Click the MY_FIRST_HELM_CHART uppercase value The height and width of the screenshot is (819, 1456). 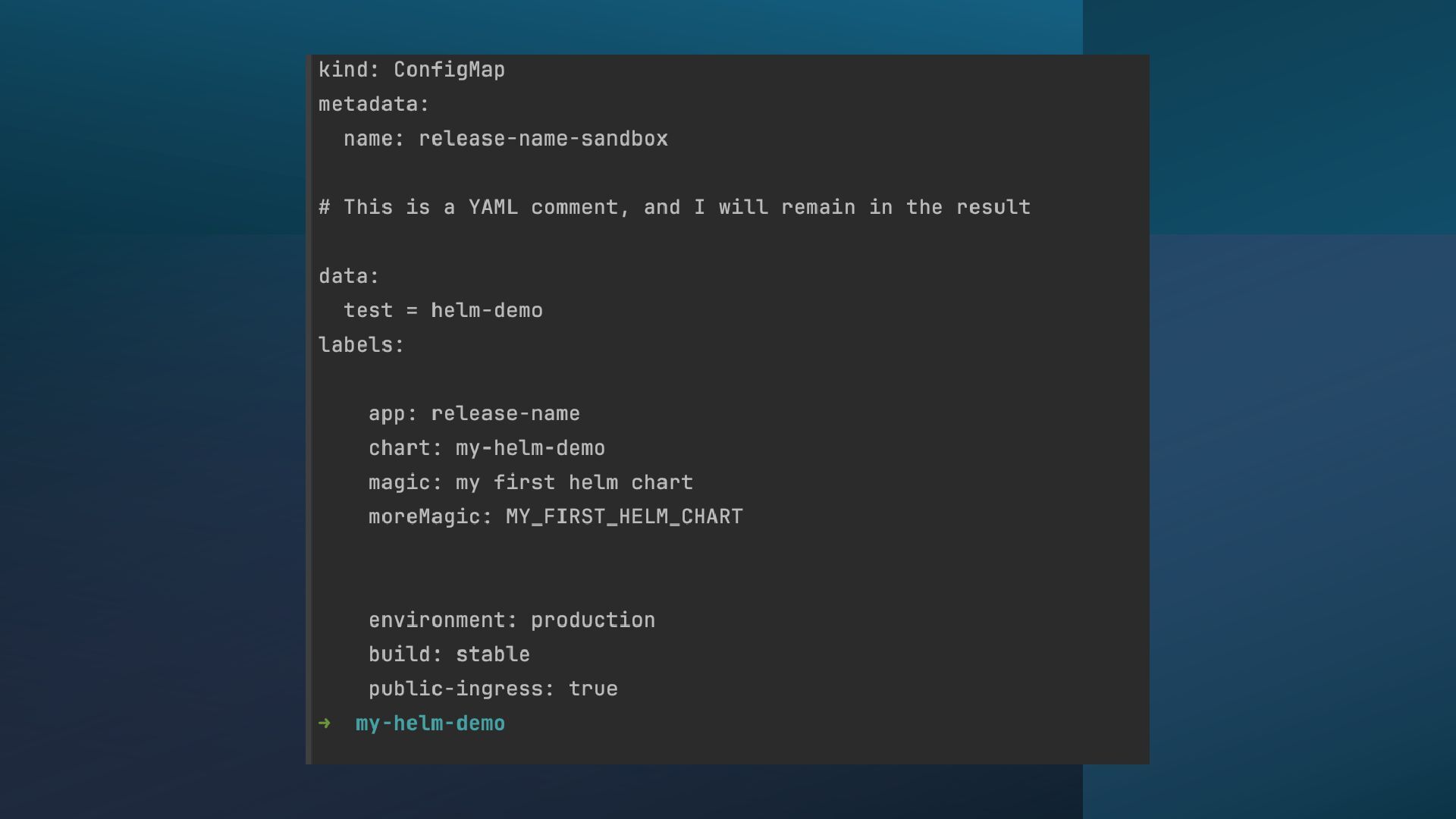pos(624,516)
